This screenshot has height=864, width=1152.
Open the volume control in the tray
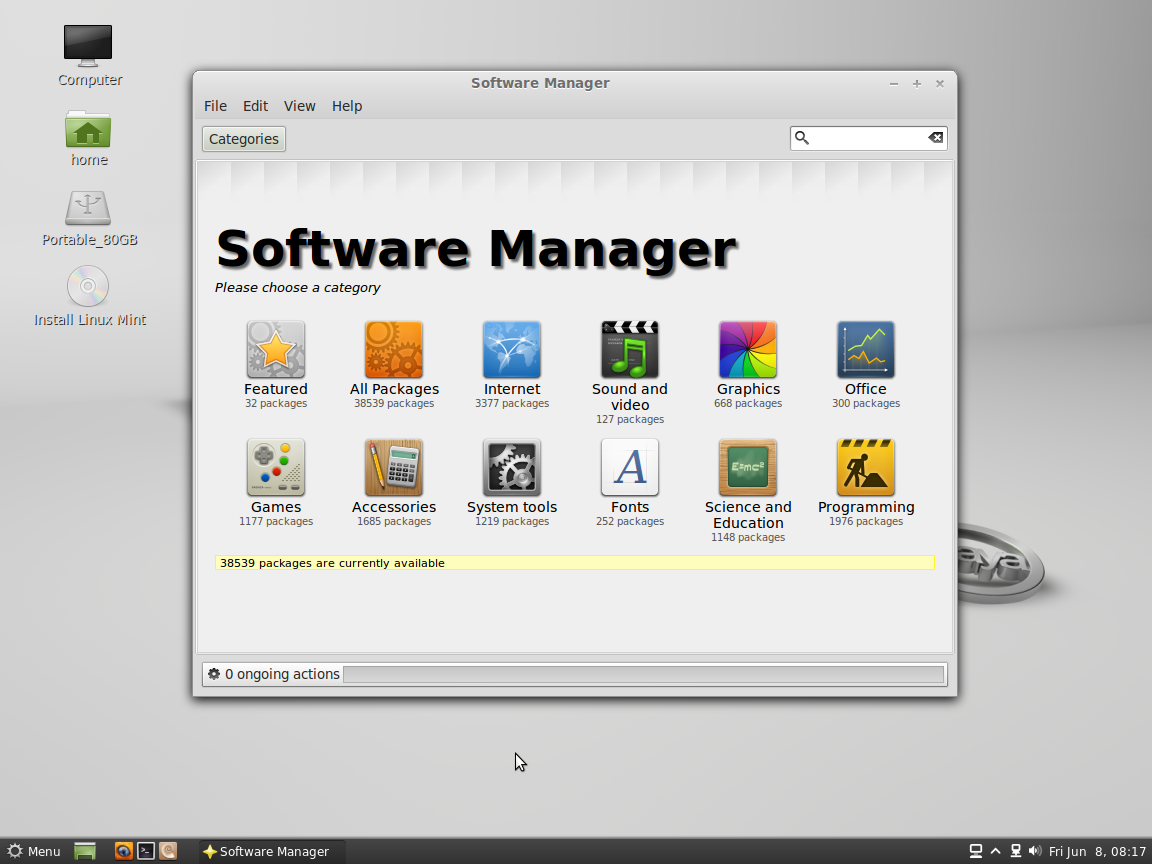(x=1035, y=851)
